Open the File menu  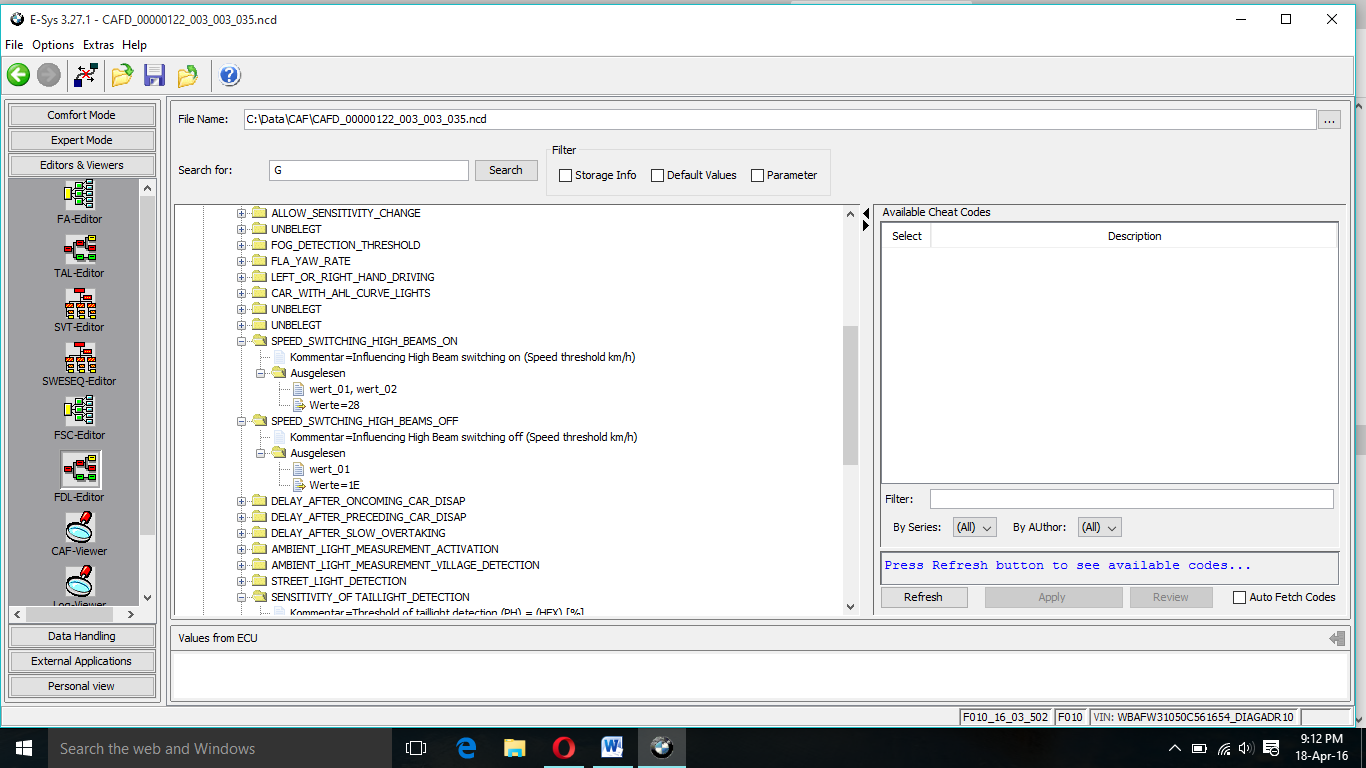pos(14,45)
